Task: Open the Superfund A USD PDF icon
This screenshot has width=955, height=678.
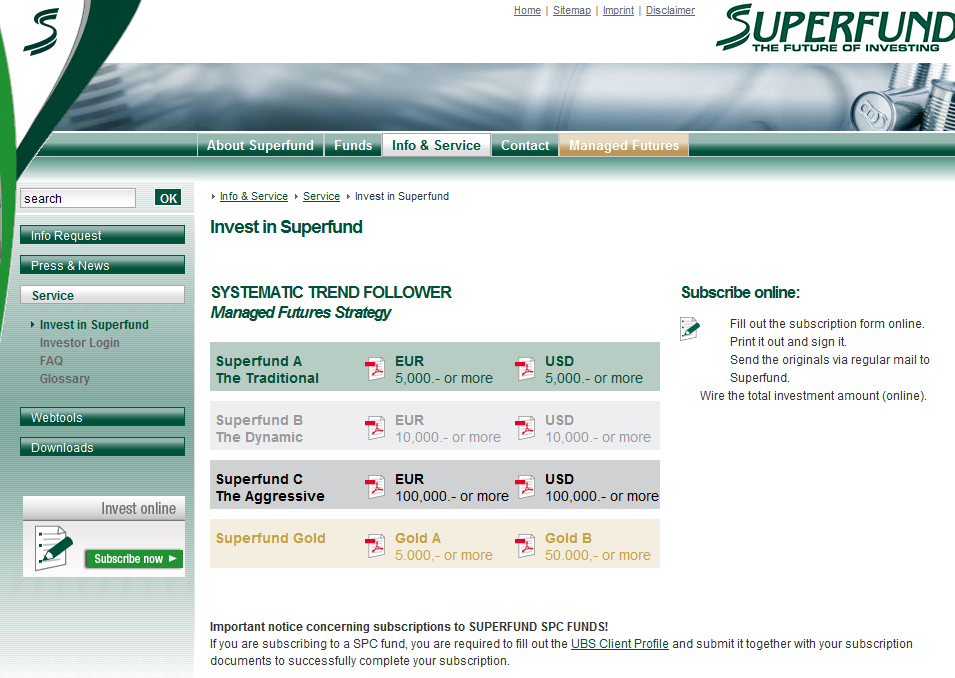Action: 525,369
